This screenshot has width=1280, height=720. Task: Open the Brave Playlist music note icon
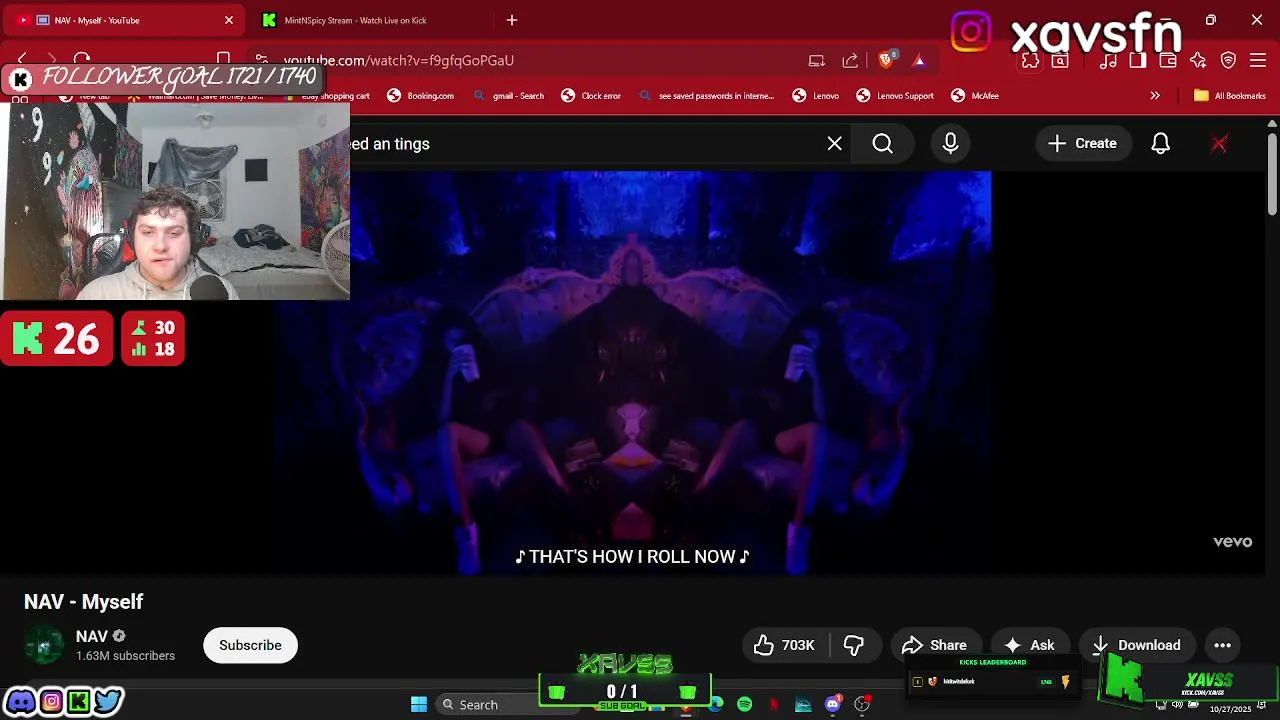coord(1108,60)
